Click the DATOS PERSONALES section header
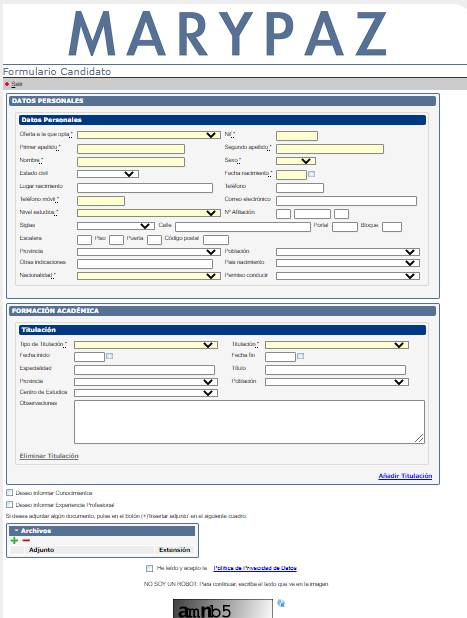This screenshot has width=467, height=618. coord(223,101)
